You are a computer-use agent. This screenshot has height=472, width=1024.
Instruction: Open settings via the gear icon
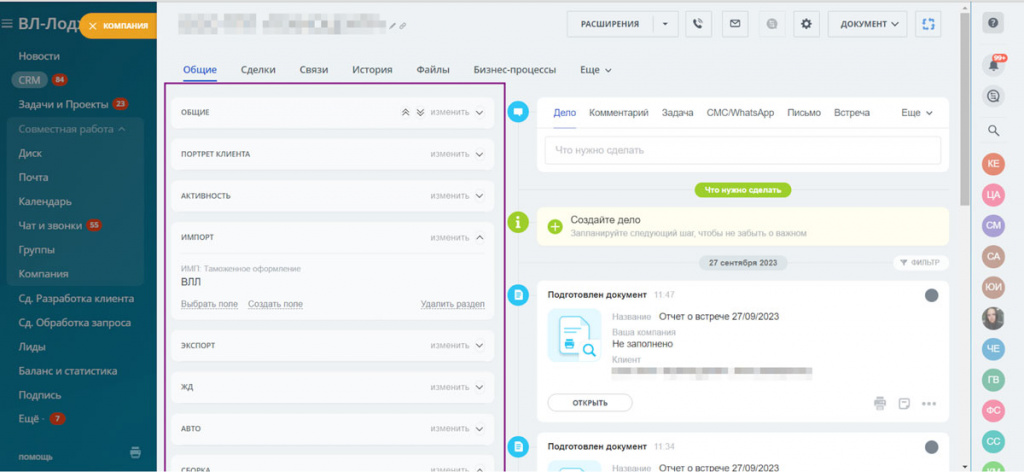click(x=807, y=24)
